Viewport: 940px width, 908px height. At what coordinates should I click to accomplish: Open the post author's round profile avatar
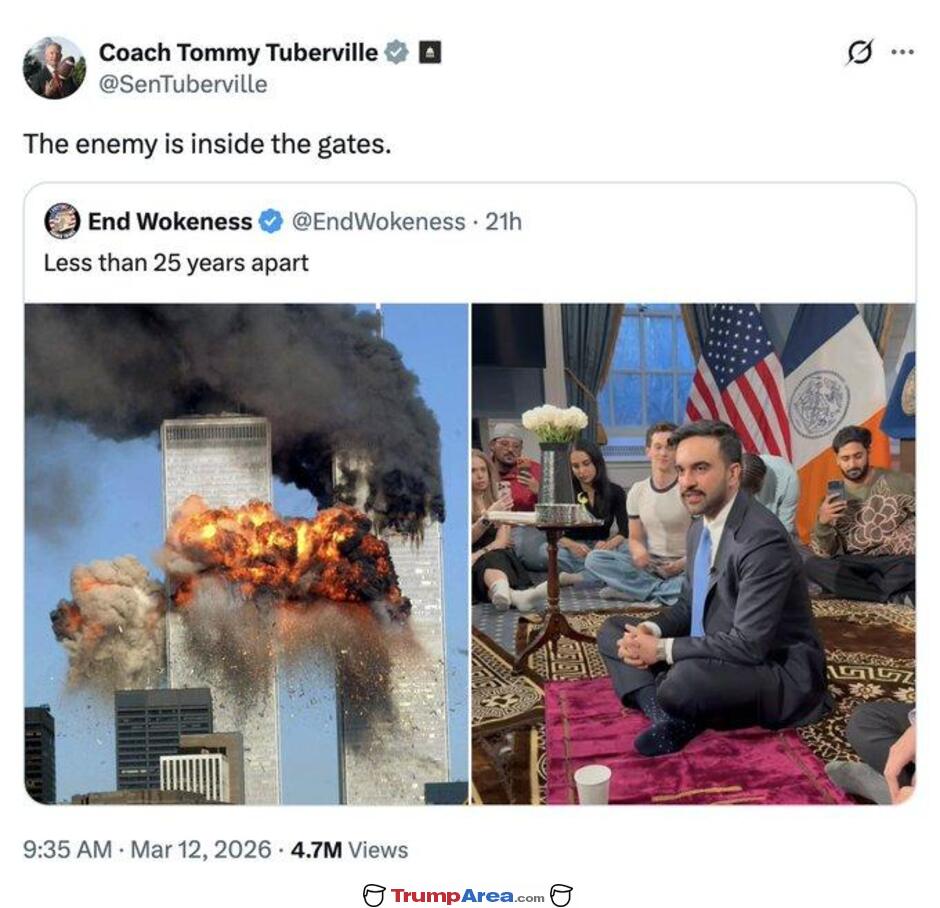54,68
